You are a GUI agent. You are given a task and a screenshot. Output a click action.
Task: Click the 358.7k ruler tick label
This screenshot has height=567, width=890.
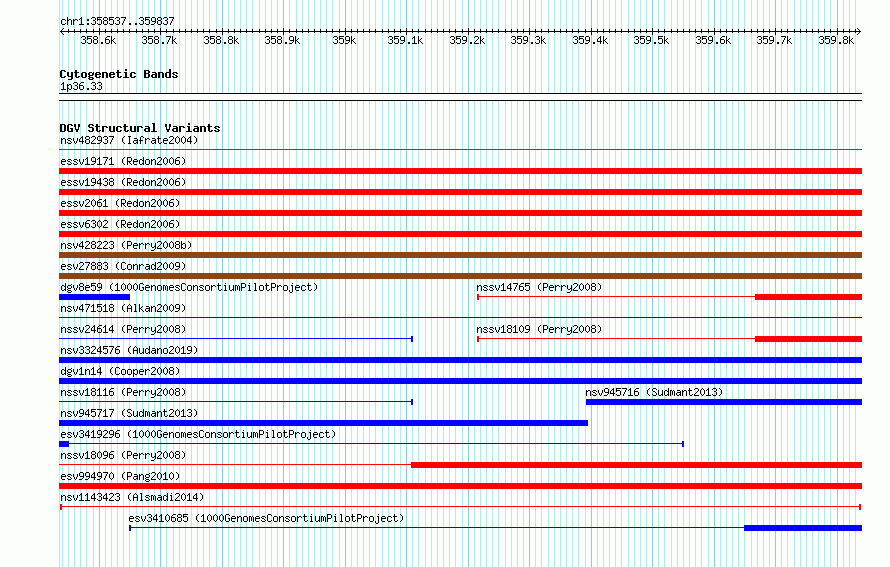(x=159, y=40)
